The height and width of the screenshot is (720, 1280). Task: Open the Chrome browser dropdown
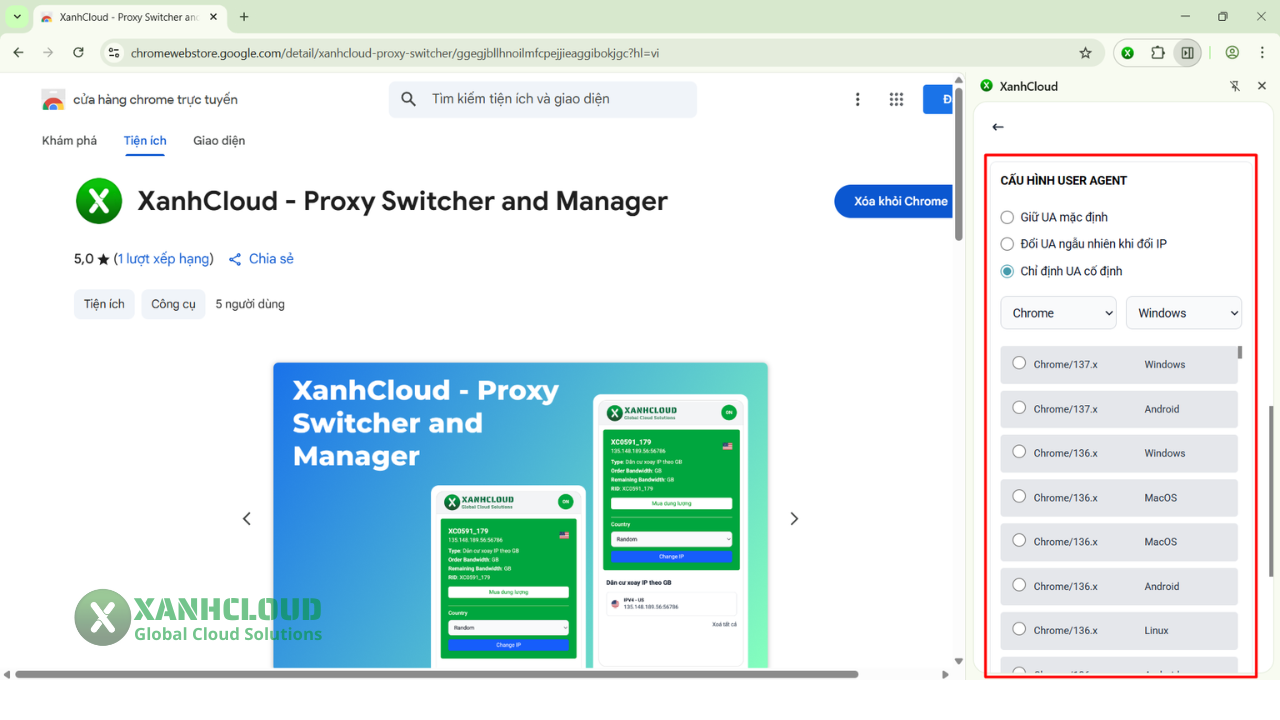coord(1058,313)
